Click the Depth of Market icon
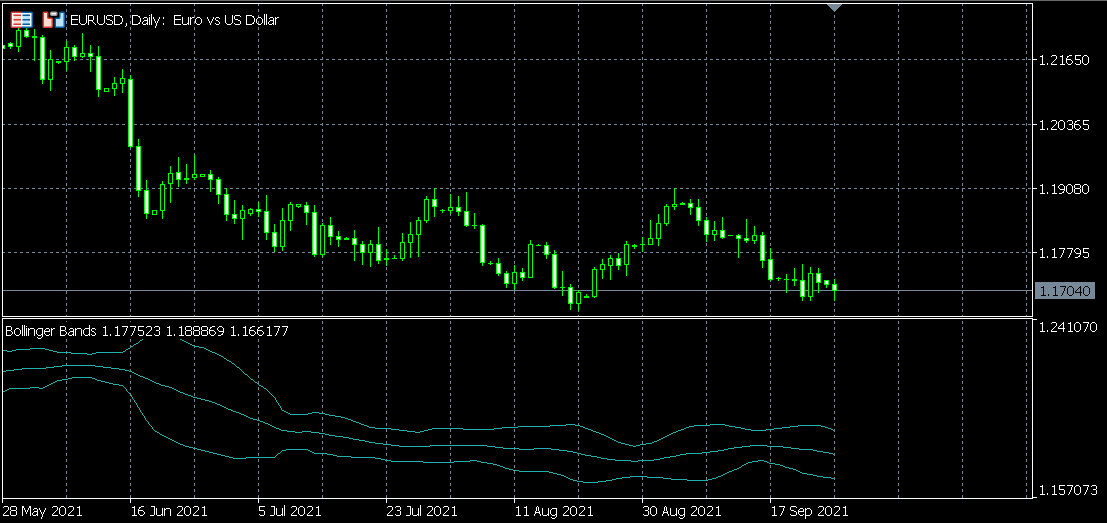Screen dimensions: 1107x523 point(24,20)
